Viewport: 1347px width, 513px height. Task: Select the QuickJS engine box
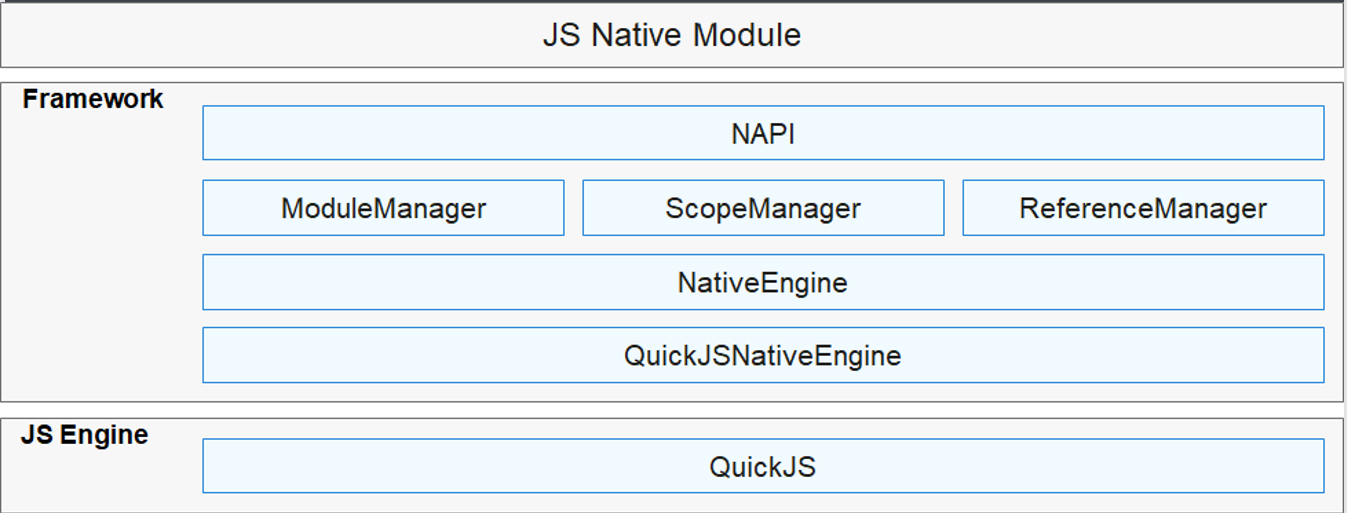coord(763,466)
